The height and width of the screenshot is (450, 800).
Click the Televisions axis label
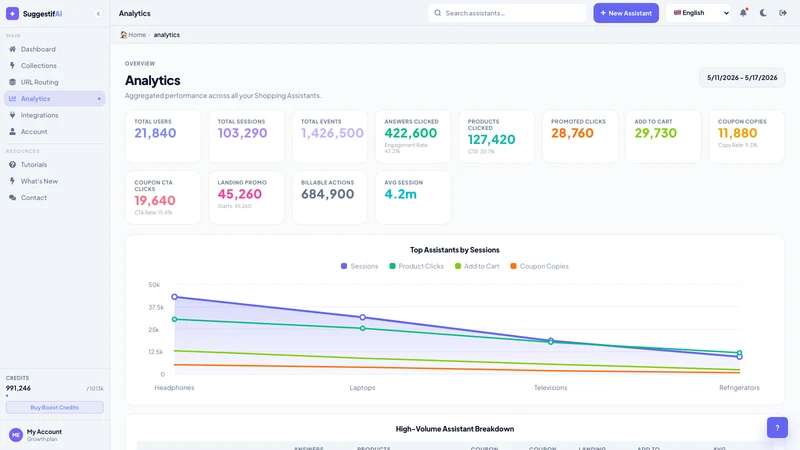point(551,388)
